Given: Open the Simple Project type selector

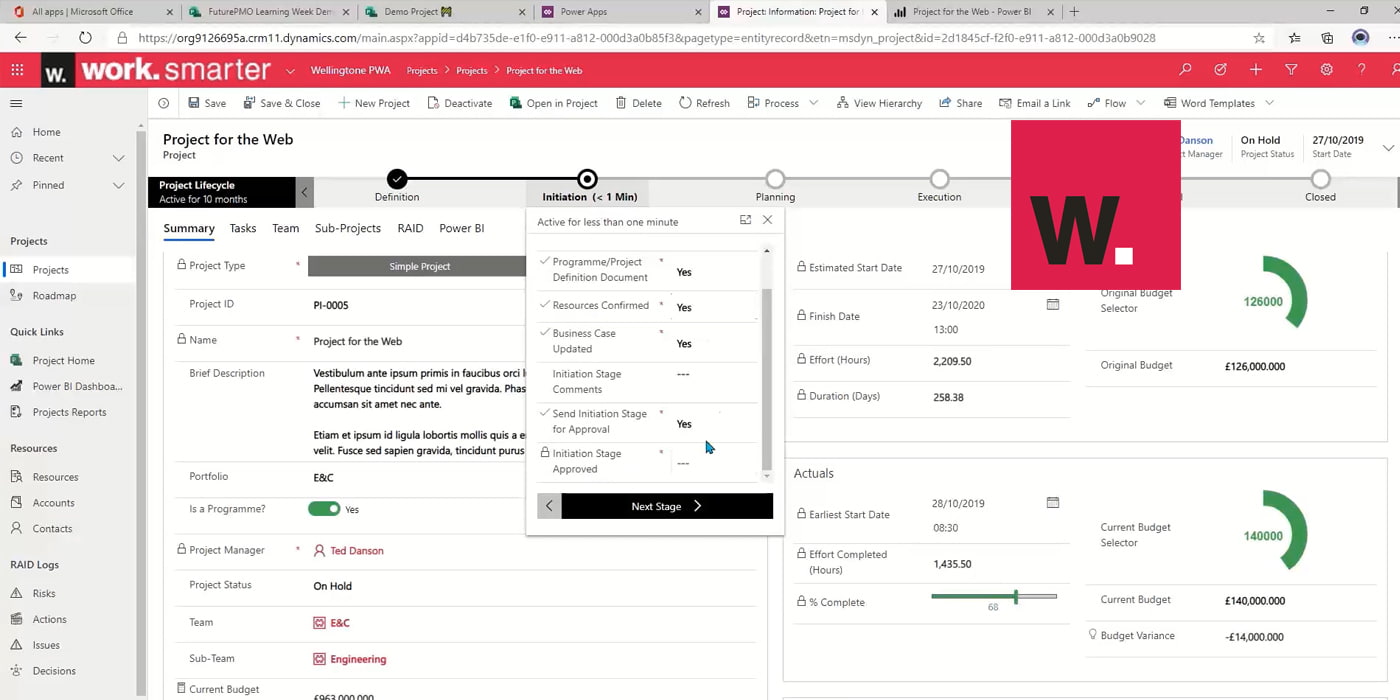Looking at the screenshot, I should 419,266.
